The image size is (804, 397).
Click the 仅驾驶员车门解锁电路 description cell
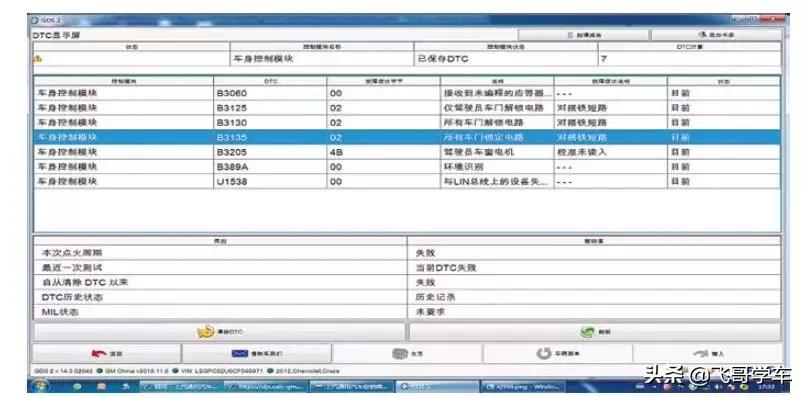(497, 108)
